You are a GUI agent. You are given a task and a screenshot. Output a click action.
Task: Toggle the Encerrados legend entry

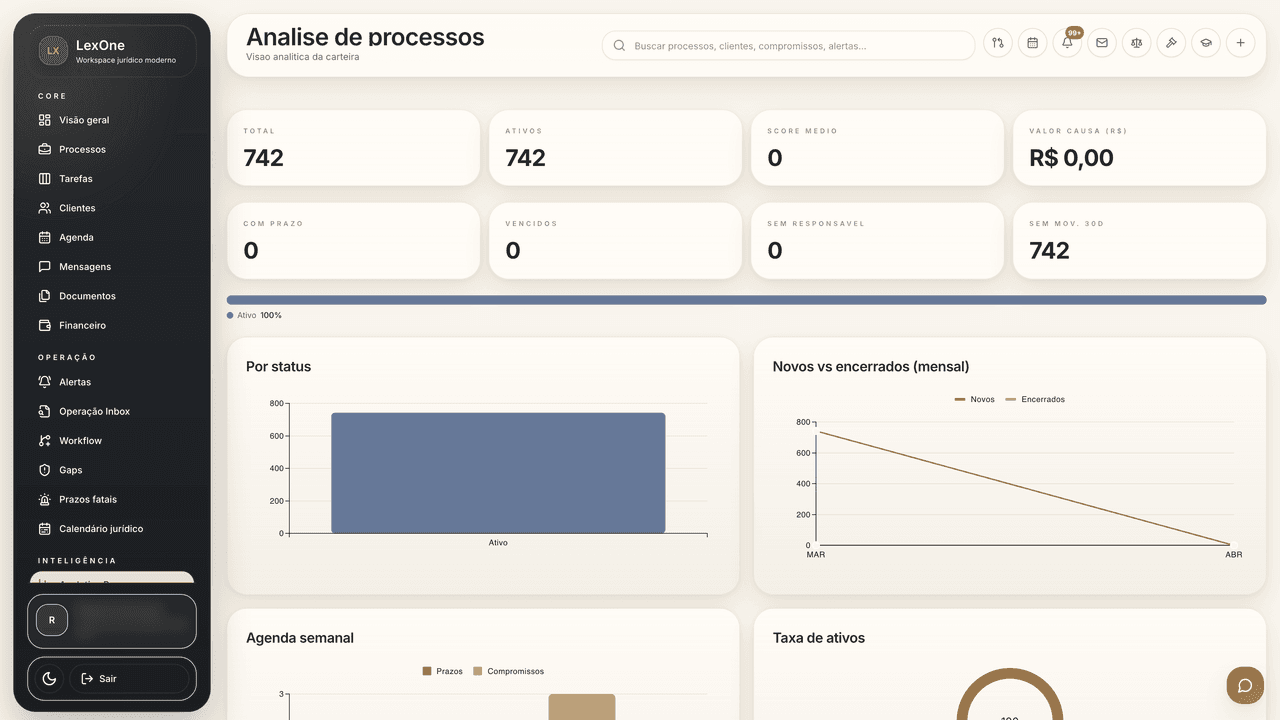(x=1035, y=399)
